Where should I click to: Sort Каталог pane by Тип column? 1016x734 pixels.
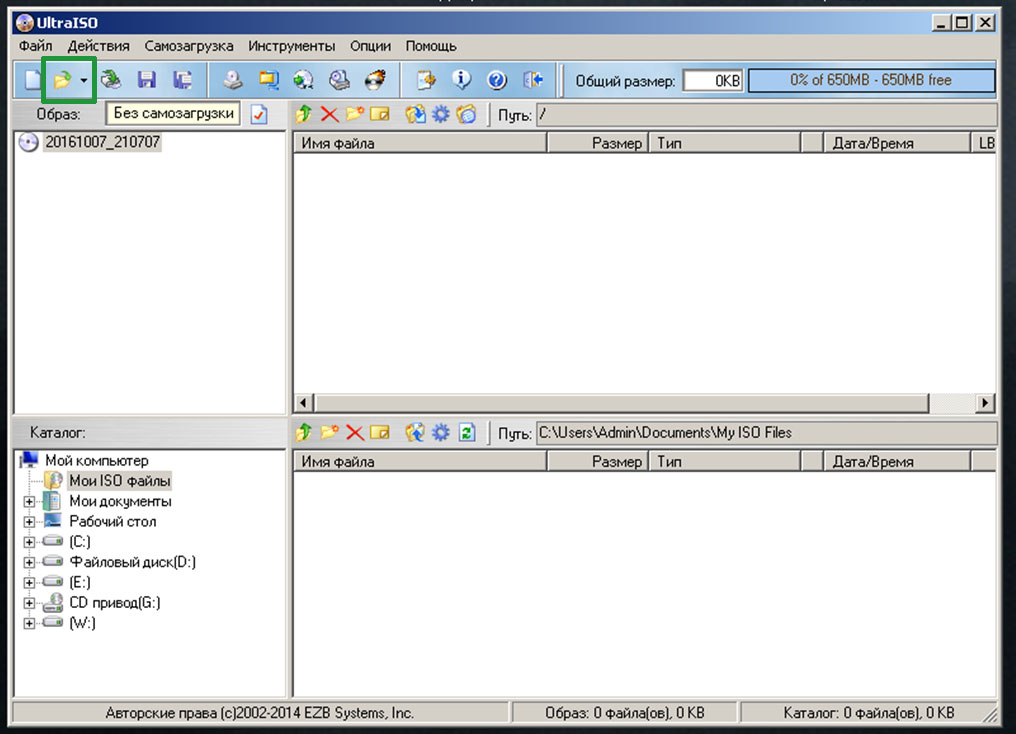(724, 461)
